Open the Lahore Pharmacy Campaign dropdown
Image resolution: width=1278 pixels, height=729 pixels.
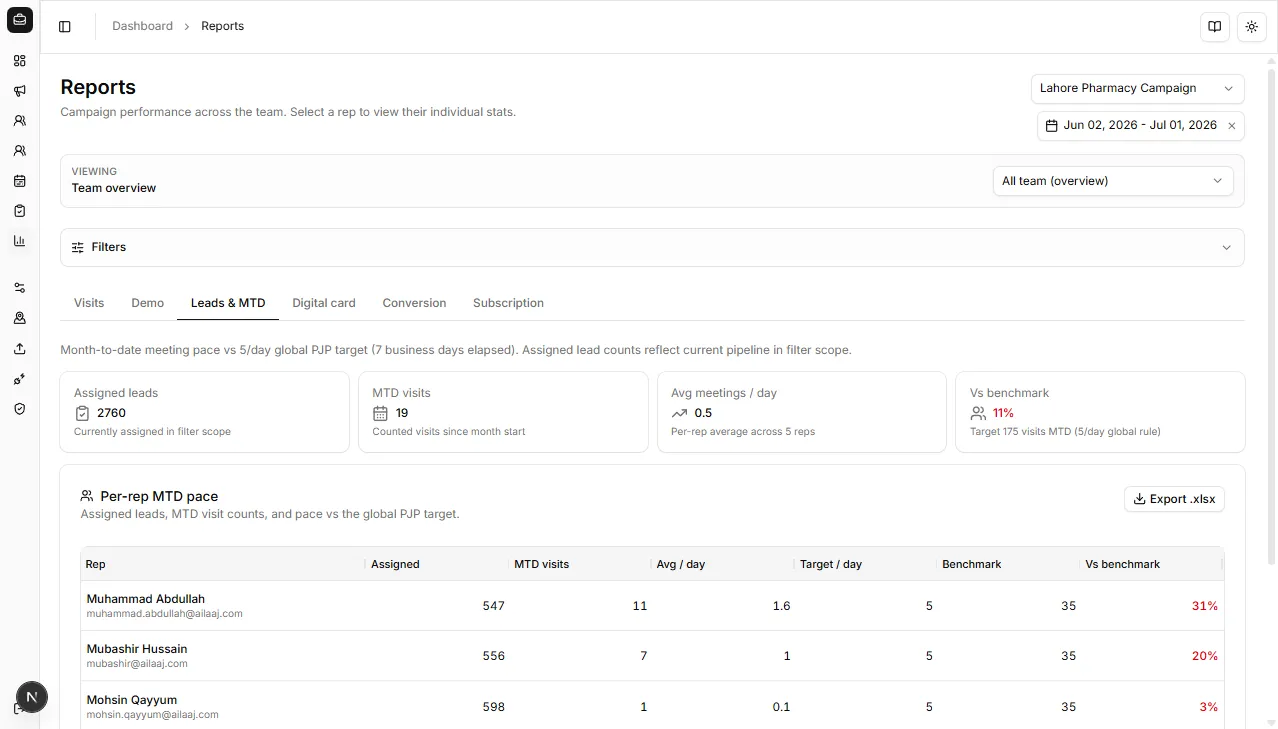click(x=1138, y=88)
